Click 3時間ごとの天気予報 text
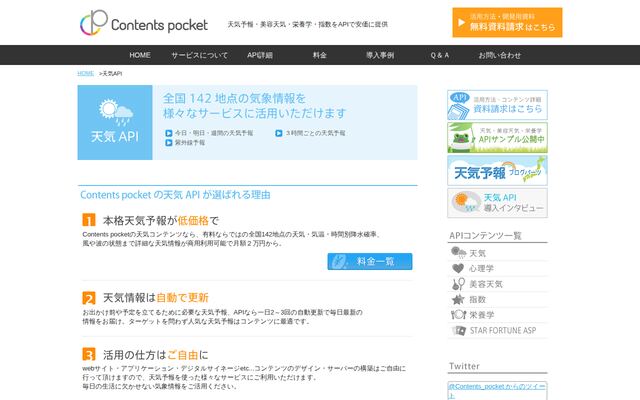 tap(315, 133)
